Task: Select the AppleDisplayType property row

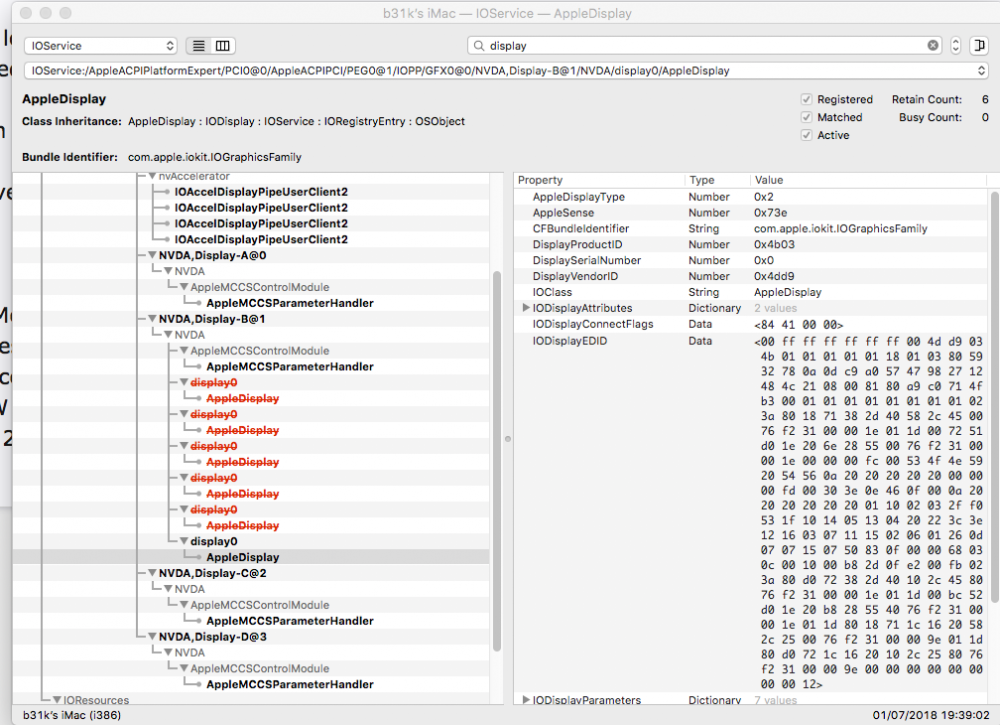Action: click(751, 197)
